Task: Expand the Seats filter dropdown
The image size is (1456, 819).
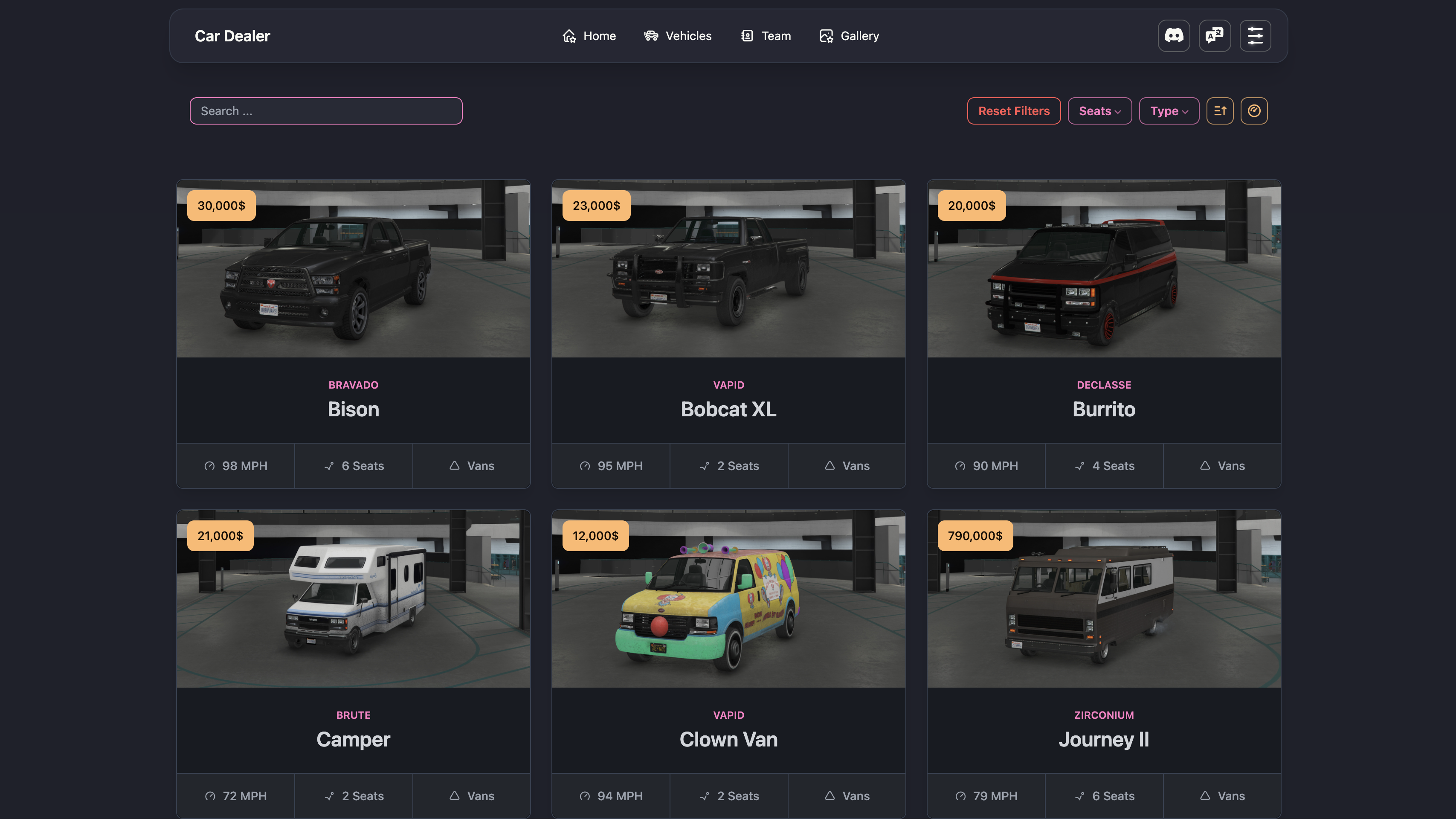Action: 1099,111
